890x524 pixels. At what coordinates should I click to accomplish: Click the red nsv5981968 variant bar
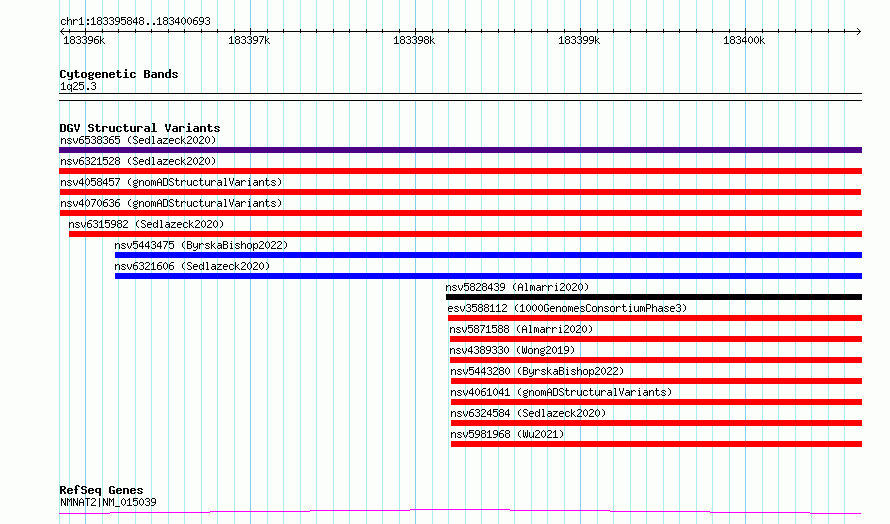click(656, 444)
